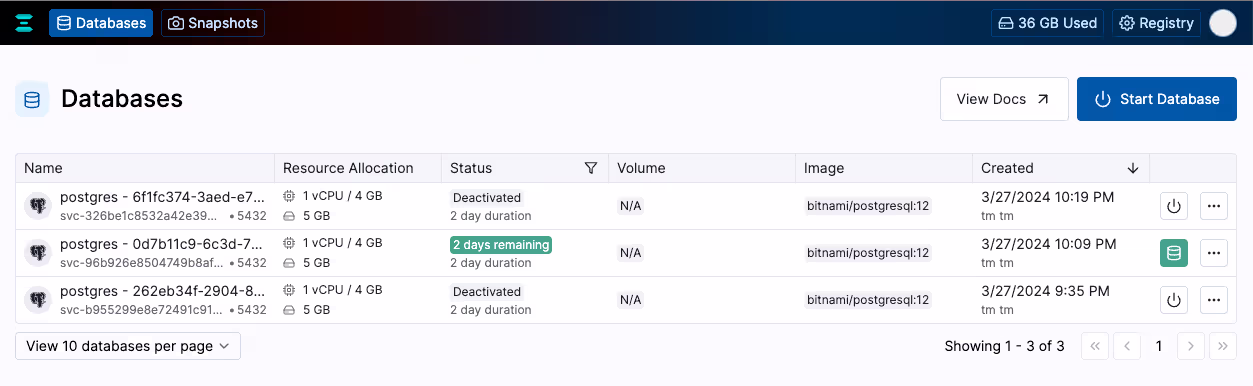The image size is (1253, 386).
Task: Open the Registry settings
Action: point(1156,23)
